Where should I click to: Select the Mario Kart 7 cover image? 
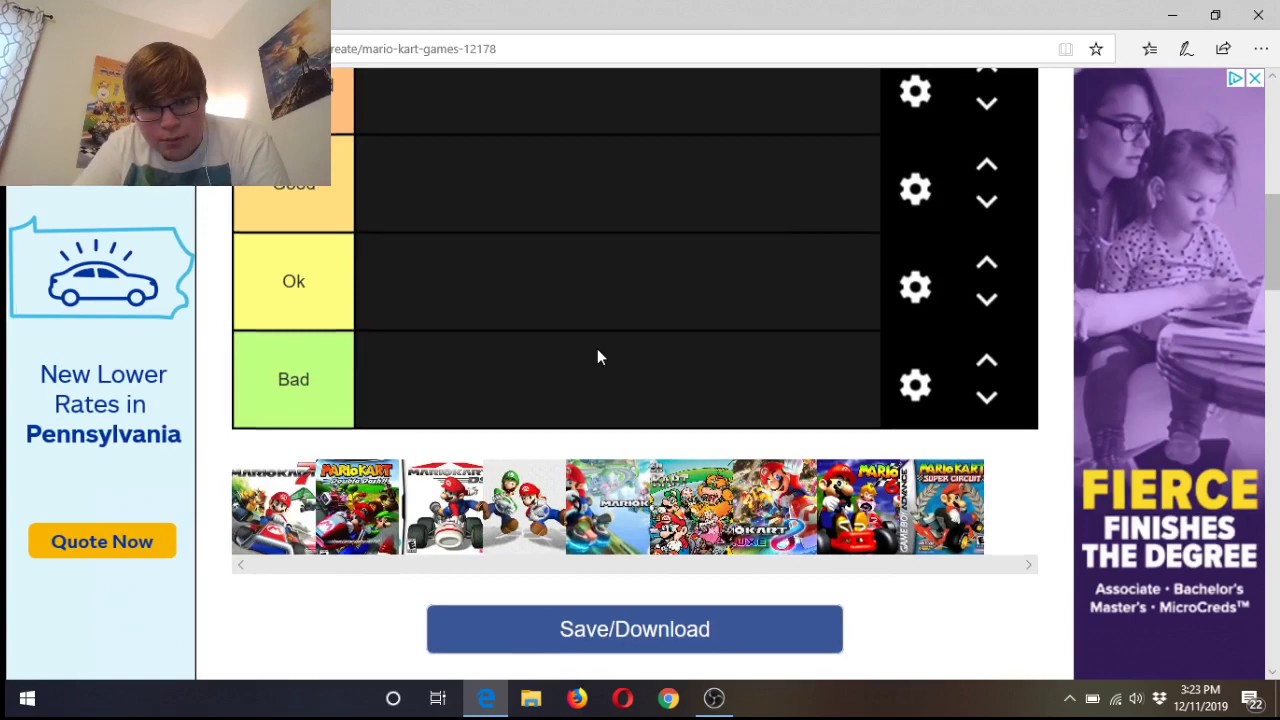pyautogui.click(x=273, y=507)
